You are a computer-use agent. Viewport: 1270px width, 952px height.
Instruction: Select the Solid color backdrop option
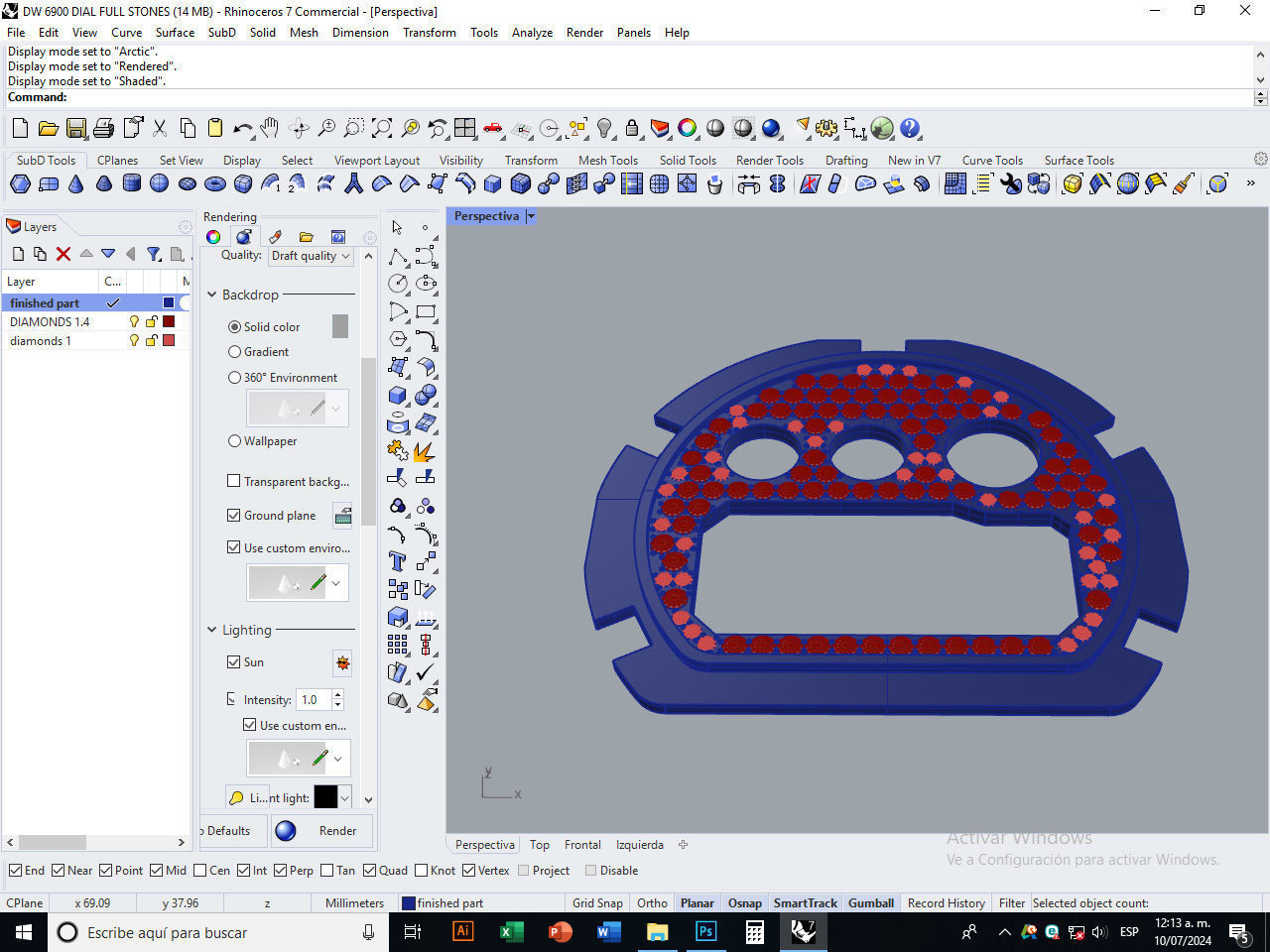[x=235, y=326]
